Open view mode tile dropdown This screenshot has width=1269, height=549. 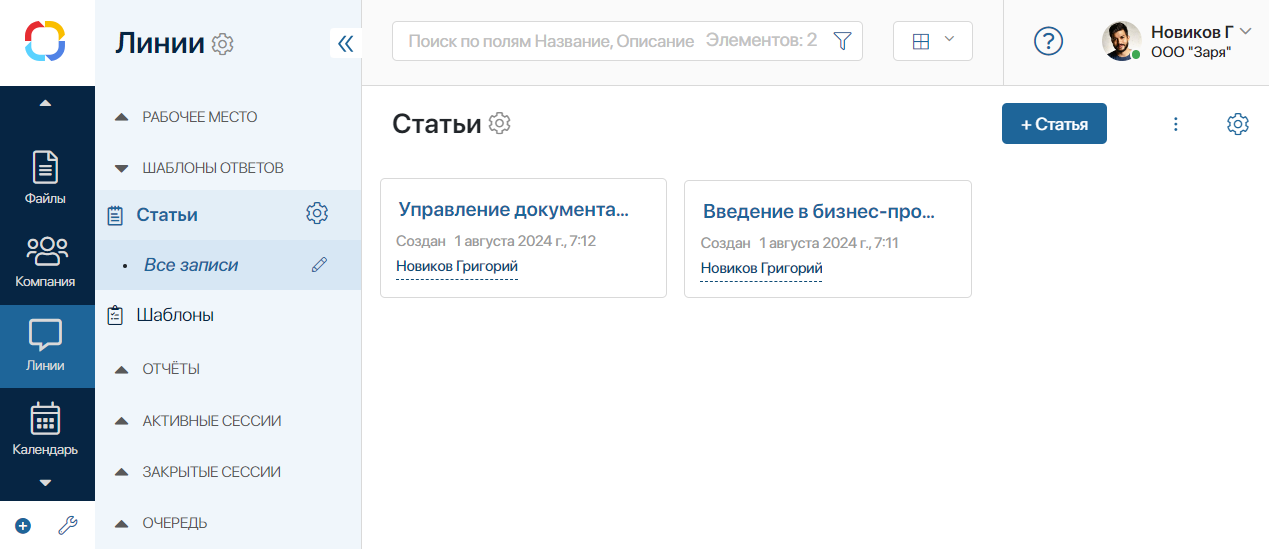coord(933,41)
